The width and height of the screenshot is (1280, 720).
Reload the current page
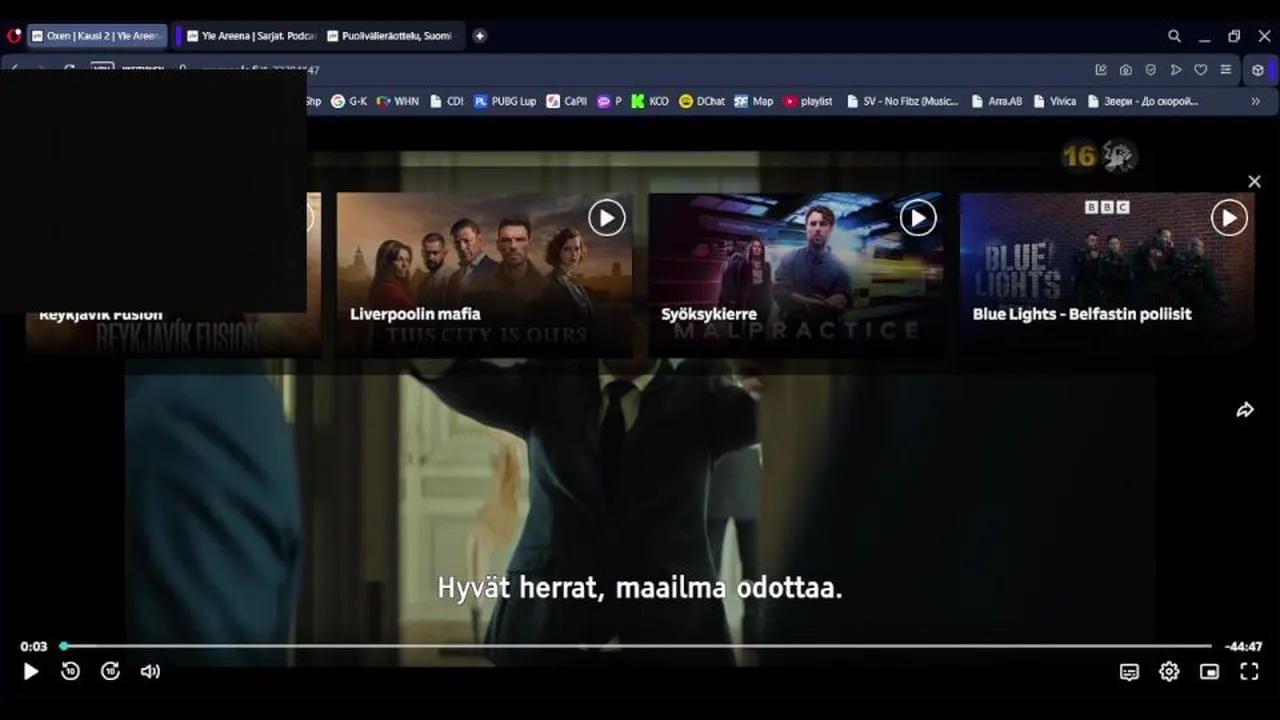pyautogui.click(x=69, y=70)
